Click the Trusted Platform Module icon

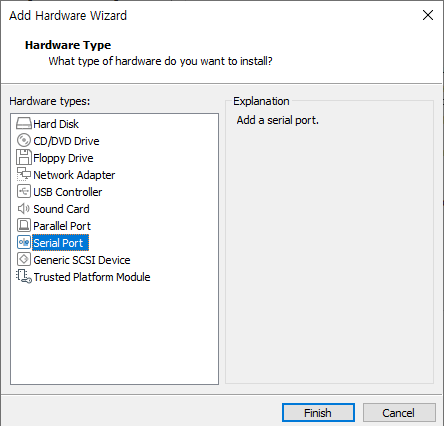point(24,276)
